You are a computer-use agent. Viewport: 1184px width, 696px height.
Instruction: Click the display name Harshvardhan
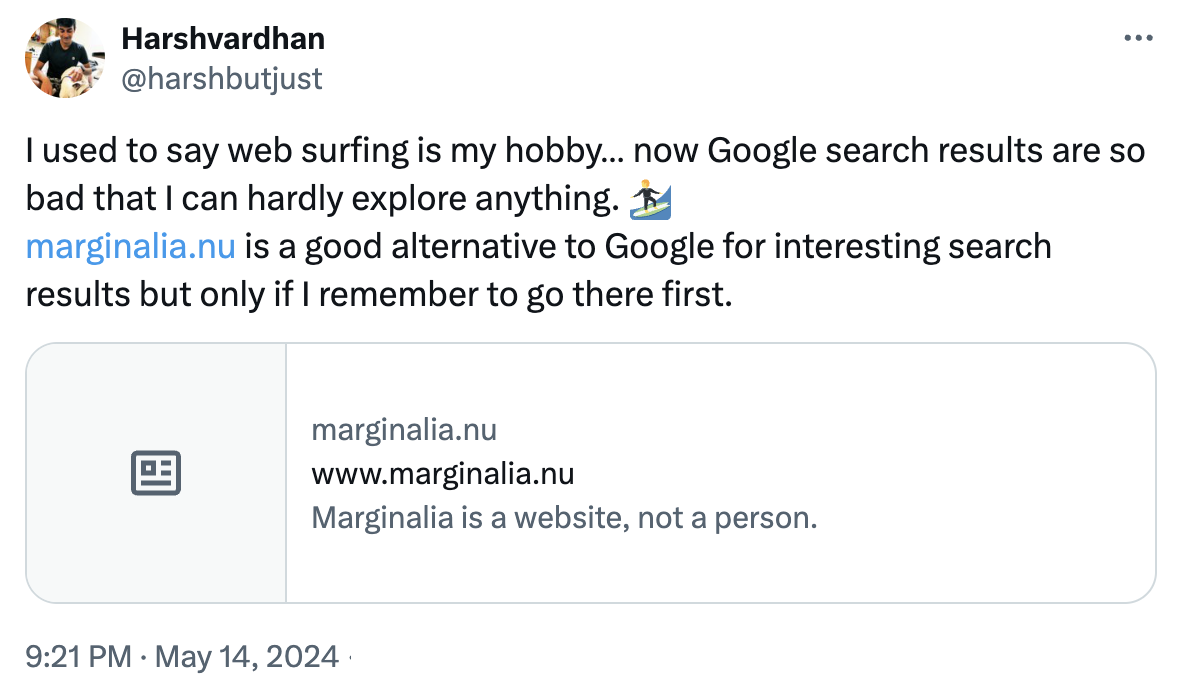(222, 38)
